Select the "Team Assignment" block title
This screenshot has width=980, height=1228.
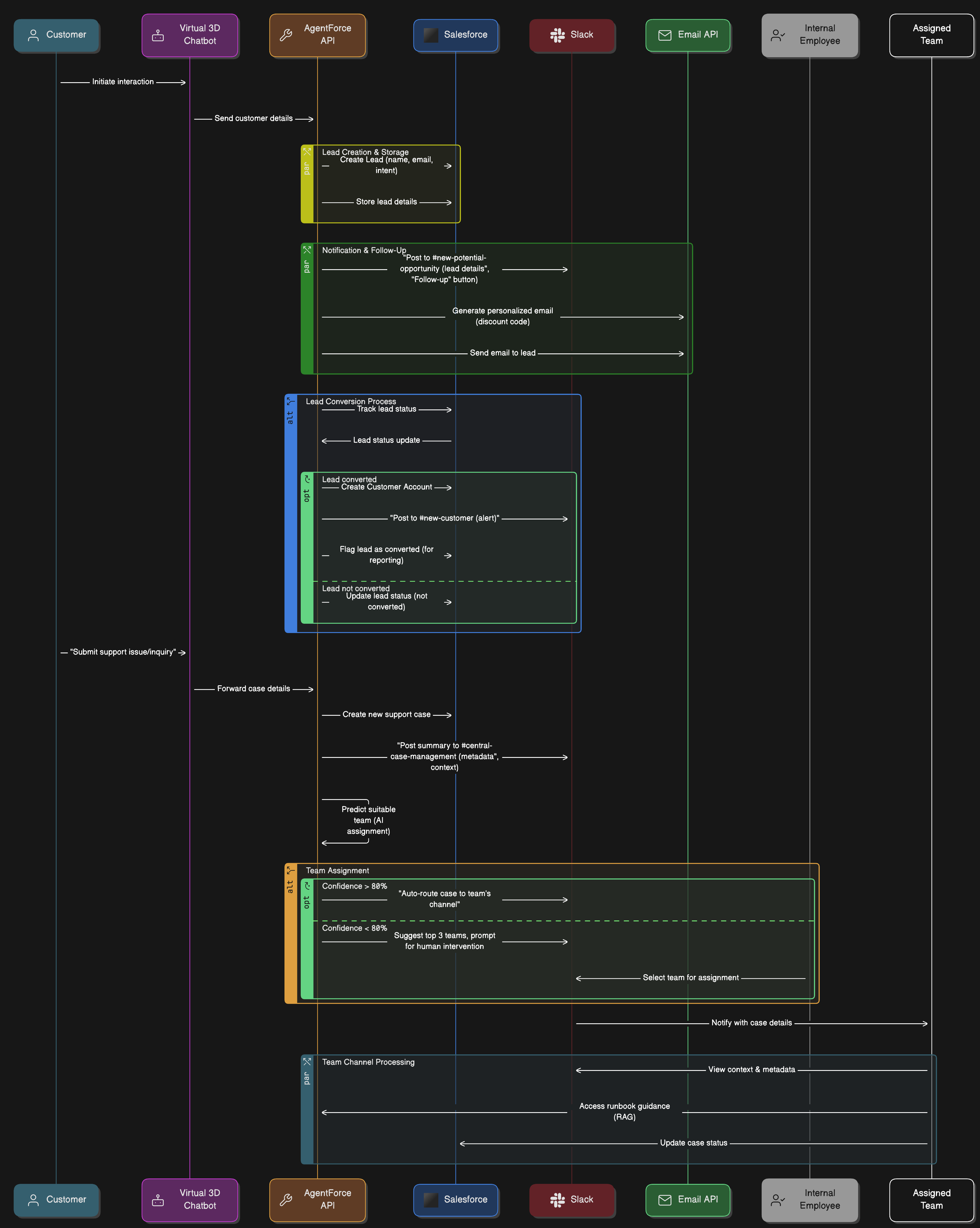[x=337, y=870]
